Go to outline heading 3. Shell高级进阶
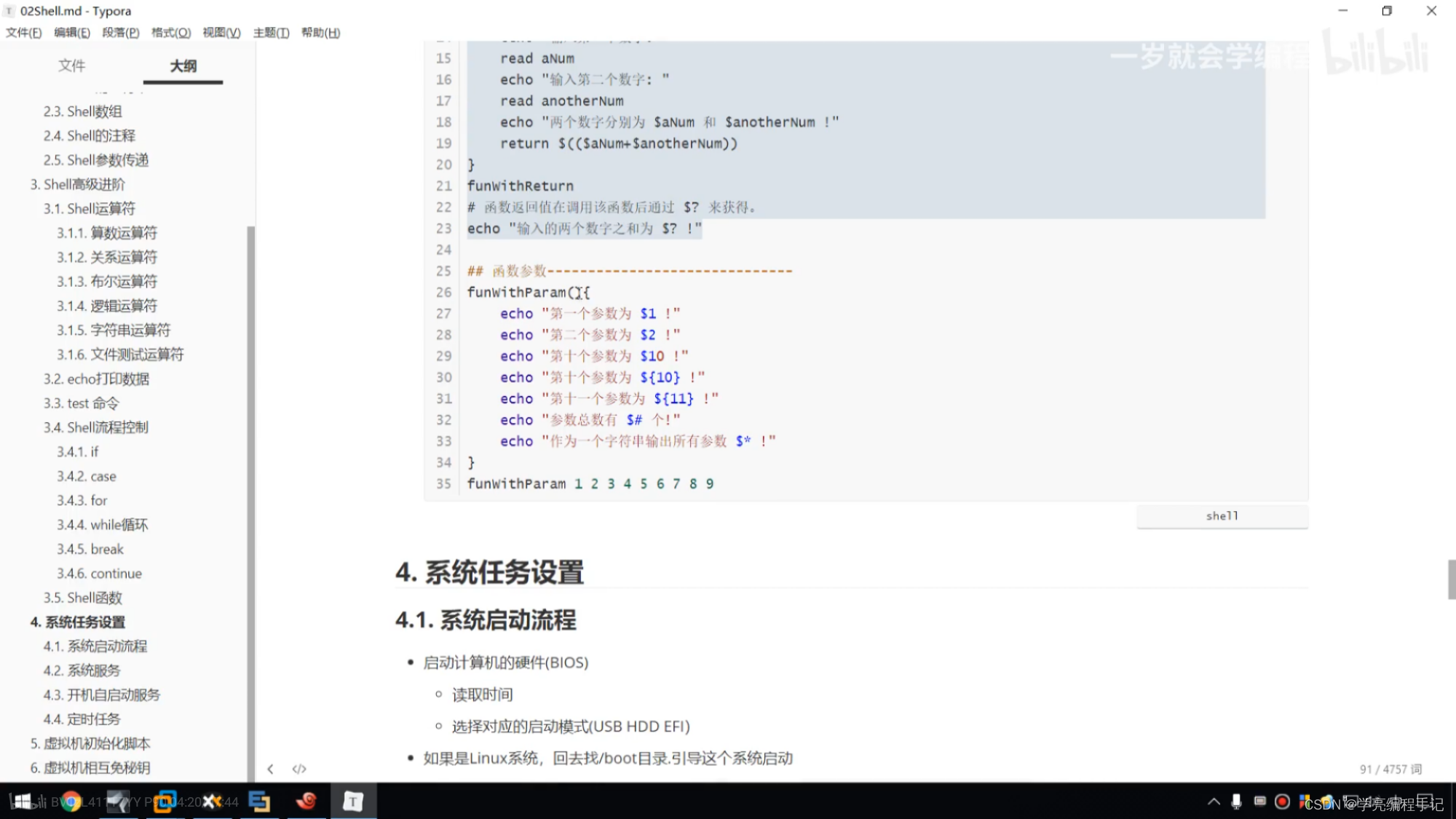 [x=78, y=184]
